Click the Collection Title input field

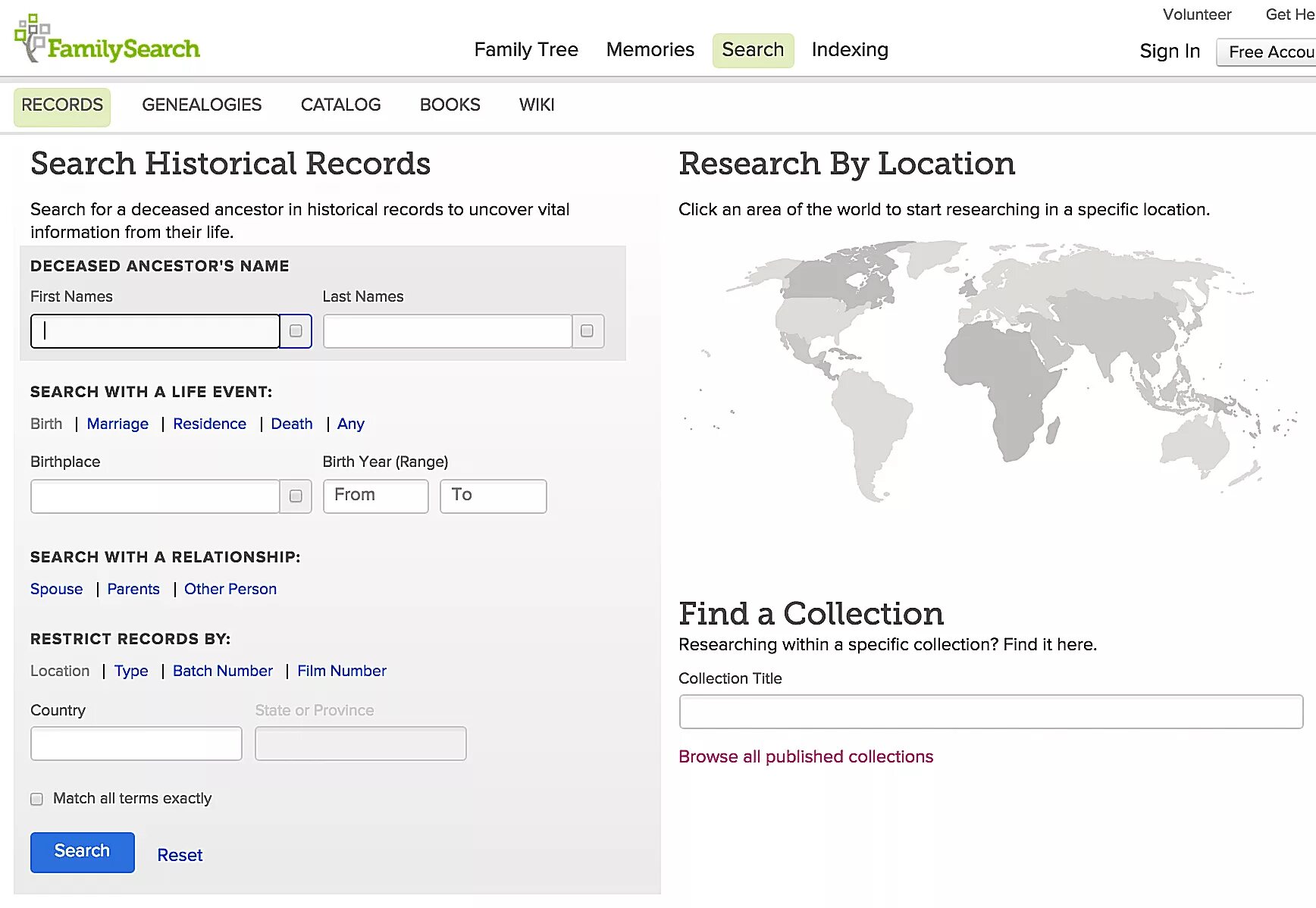click(x=990, y=712)
